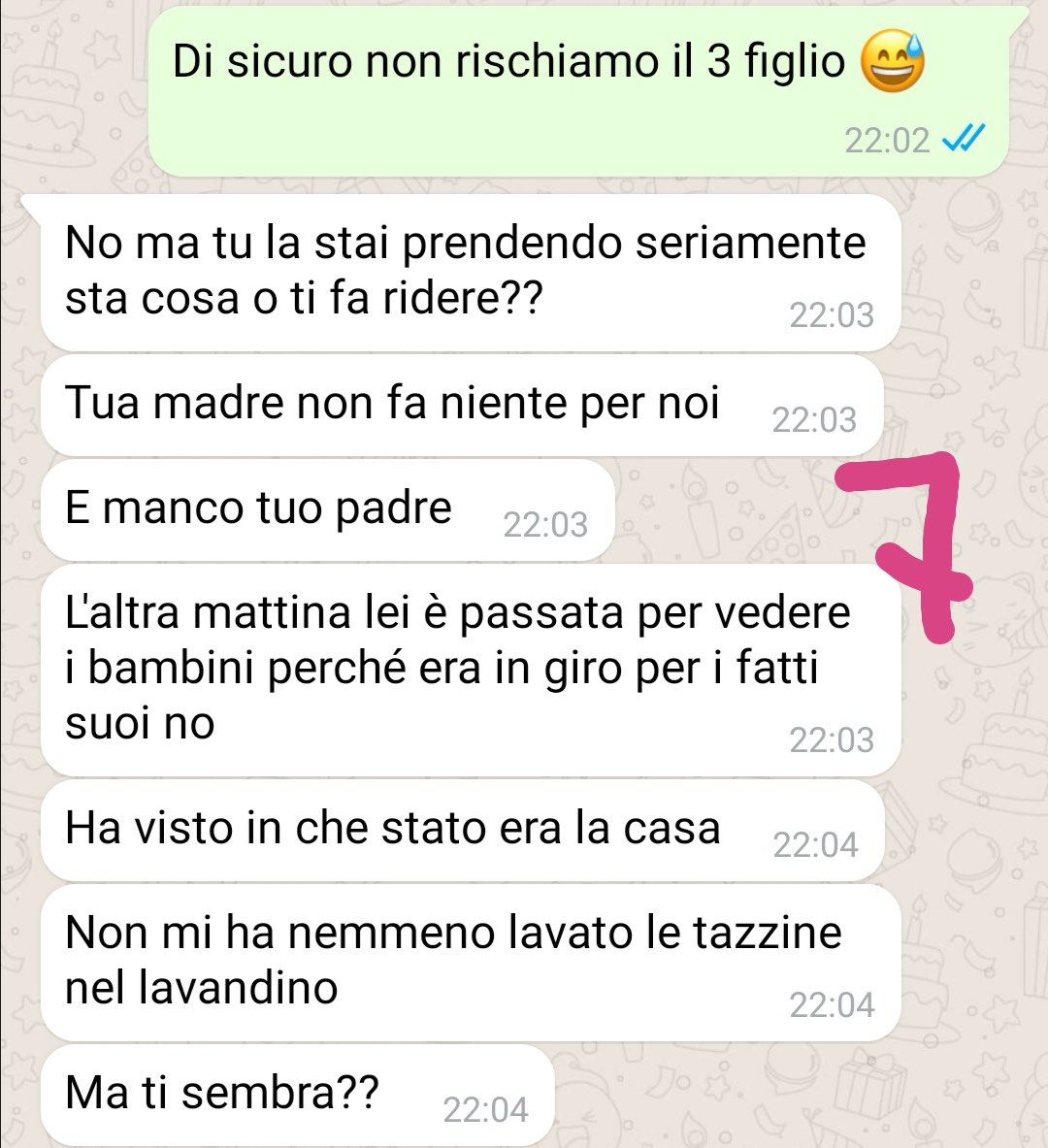Select the 'E manco tuo padre' message
1048x1148 pixels.
[x=327, y=510]
